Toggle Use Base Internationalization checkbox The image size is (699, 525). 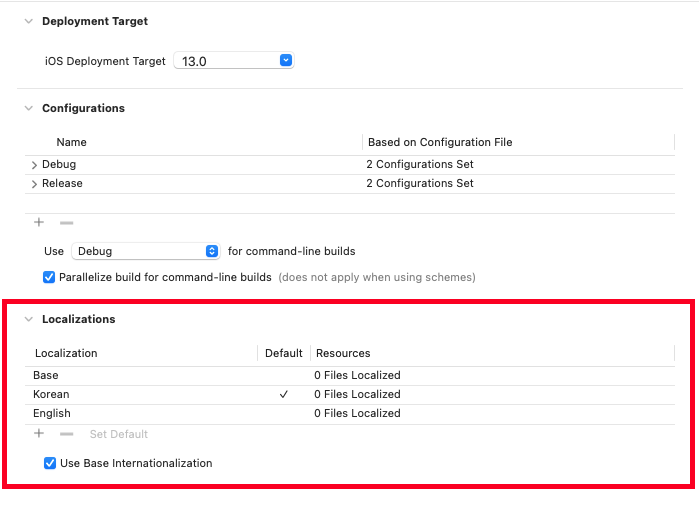click(50, 463)
